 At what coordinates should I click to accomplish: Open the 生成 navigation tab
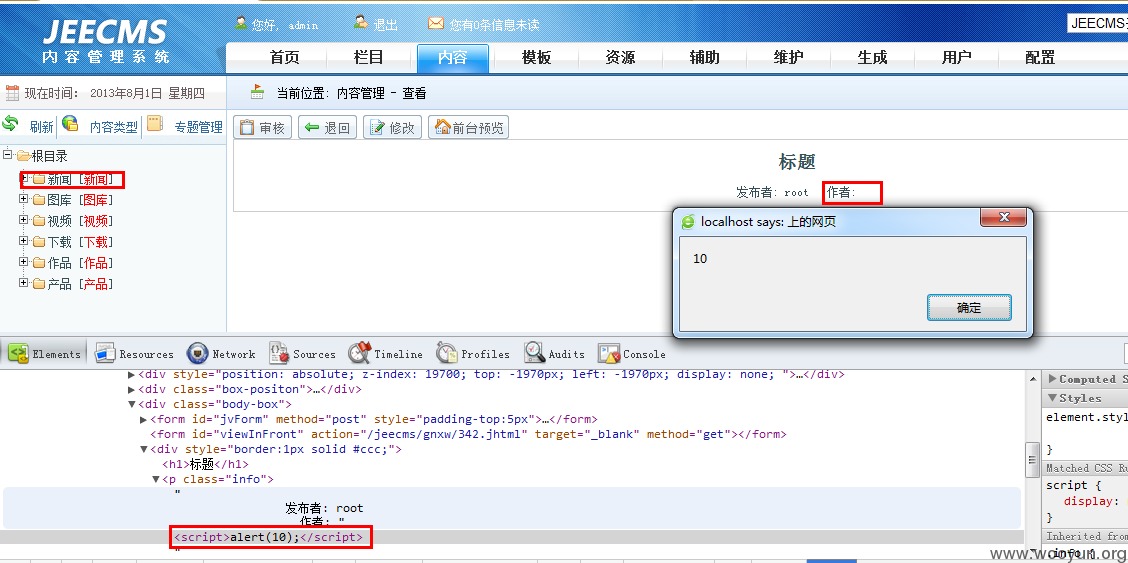[x=872, y=58]
